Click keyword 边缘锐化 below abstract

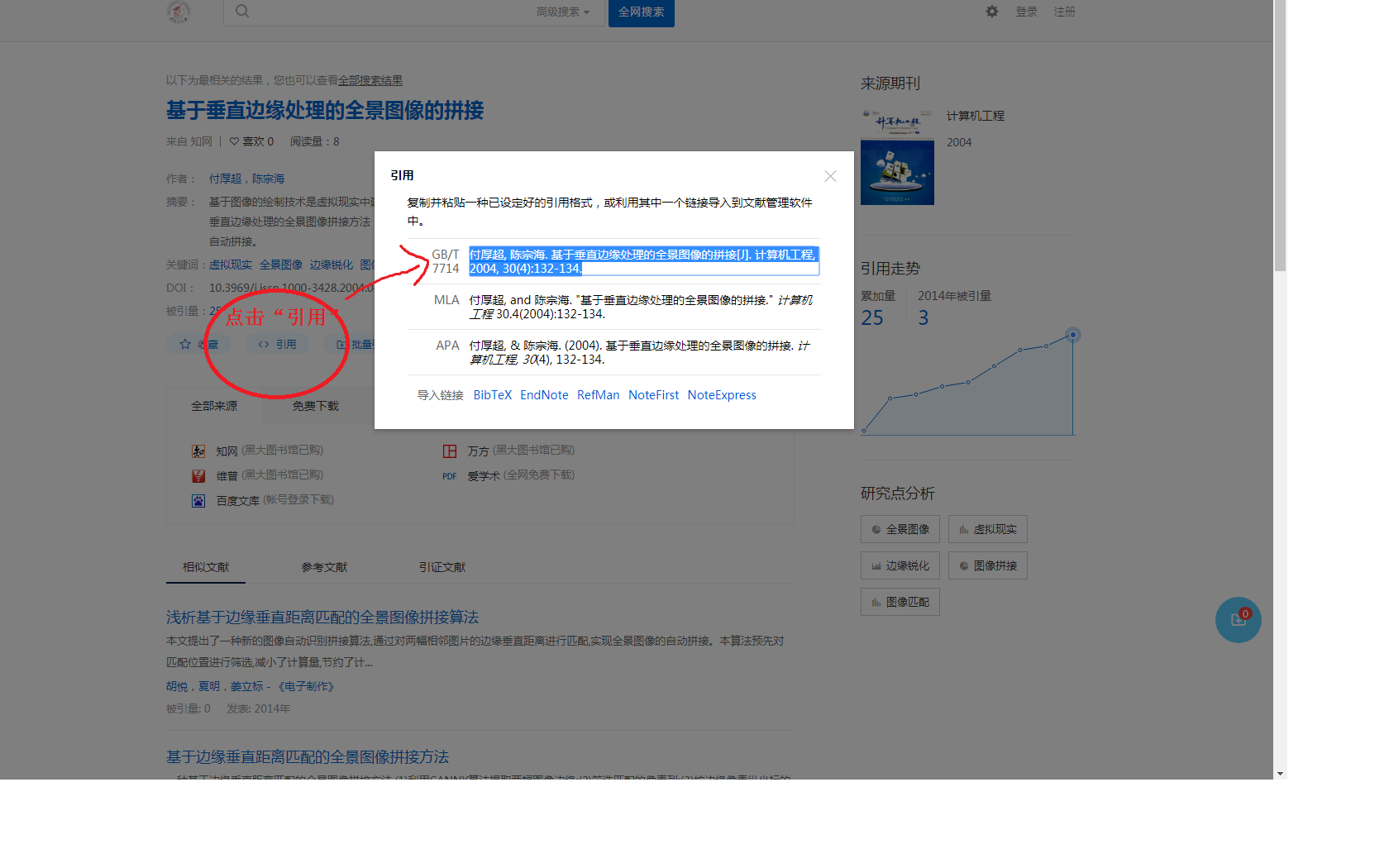coord(332,265)
